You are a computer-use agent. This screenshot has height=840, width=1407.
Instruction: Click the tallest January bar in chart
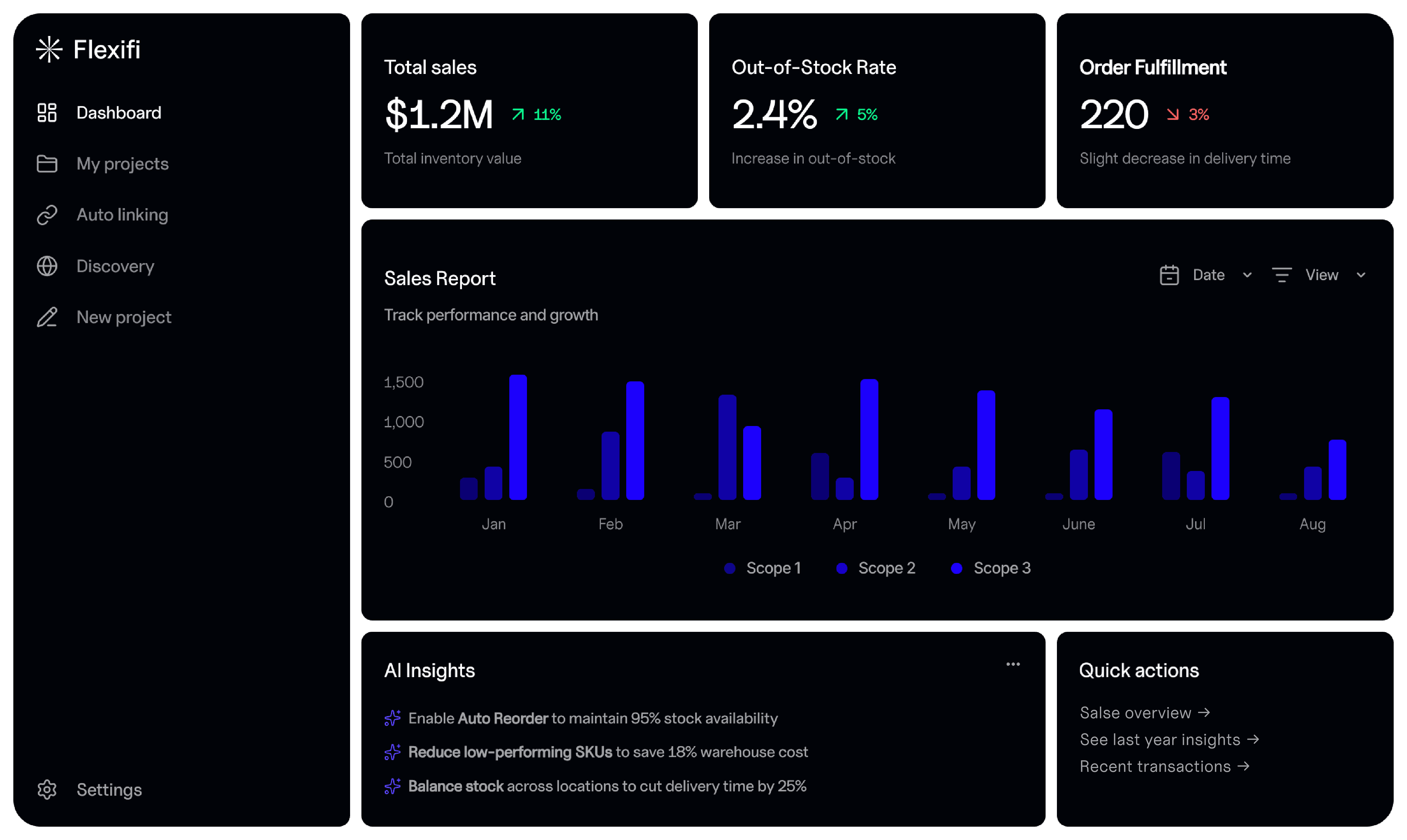[518, 437]
